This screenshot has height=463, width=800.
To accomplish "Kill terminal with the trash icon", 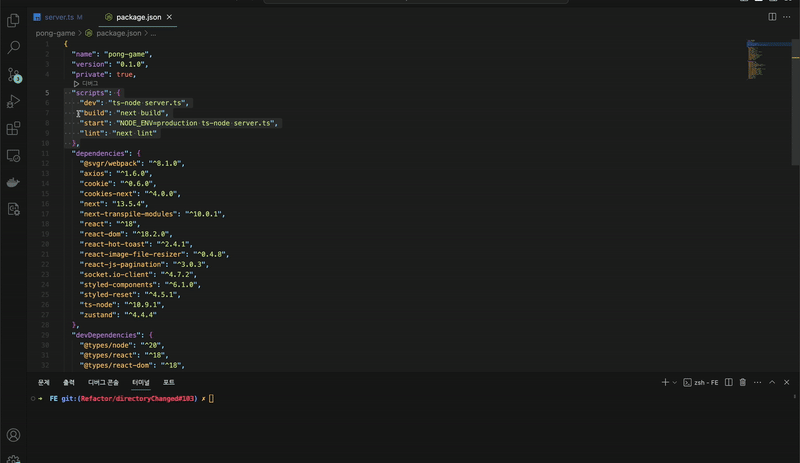I will [x=743, y=382].
